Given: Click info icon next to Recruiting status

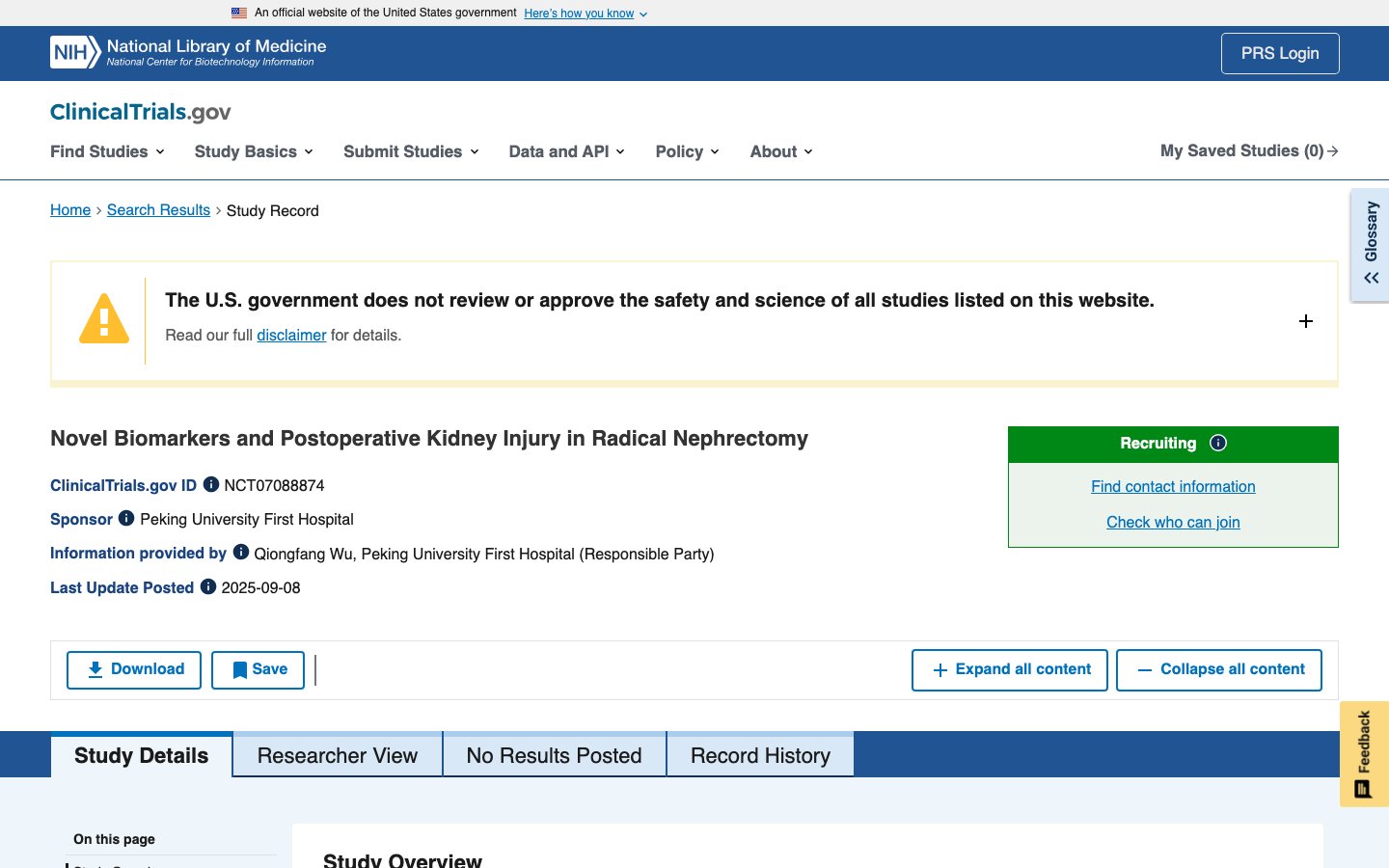Looking at the screenshot, I should point(1218,443).
